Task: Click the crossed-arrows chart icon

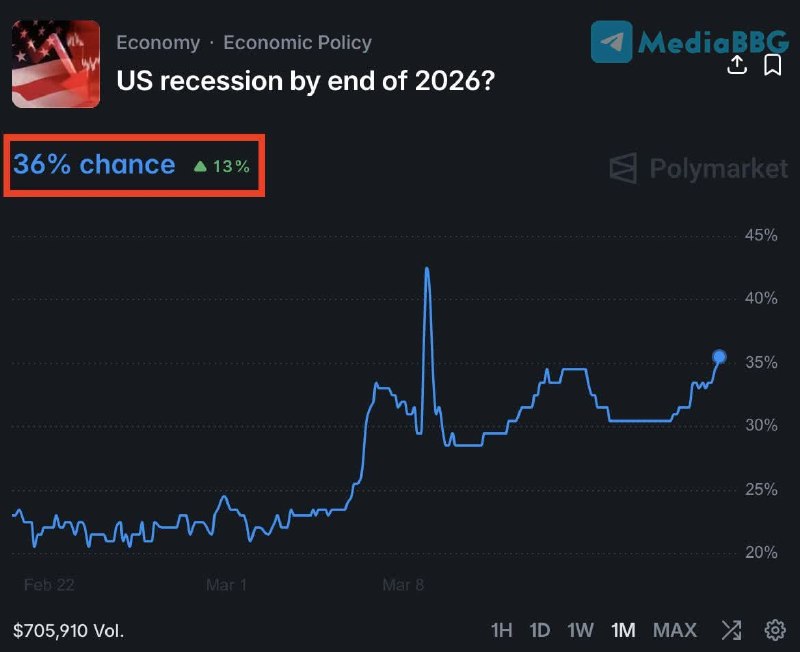Action: pyautogui.click(x=731, y=630)
